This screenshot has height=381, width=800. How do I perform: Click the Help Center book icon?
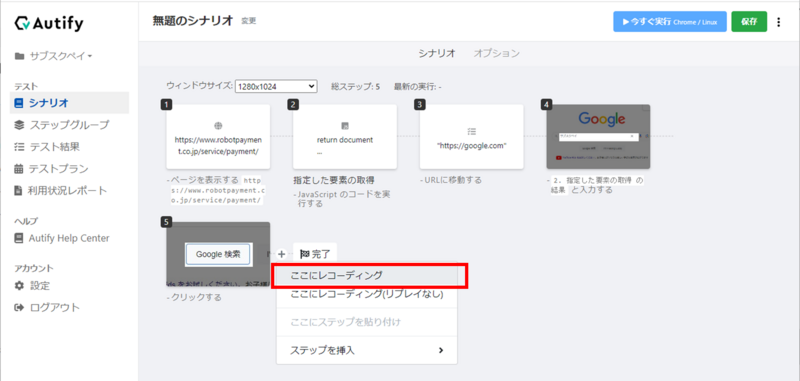click(x=19, y=238)
